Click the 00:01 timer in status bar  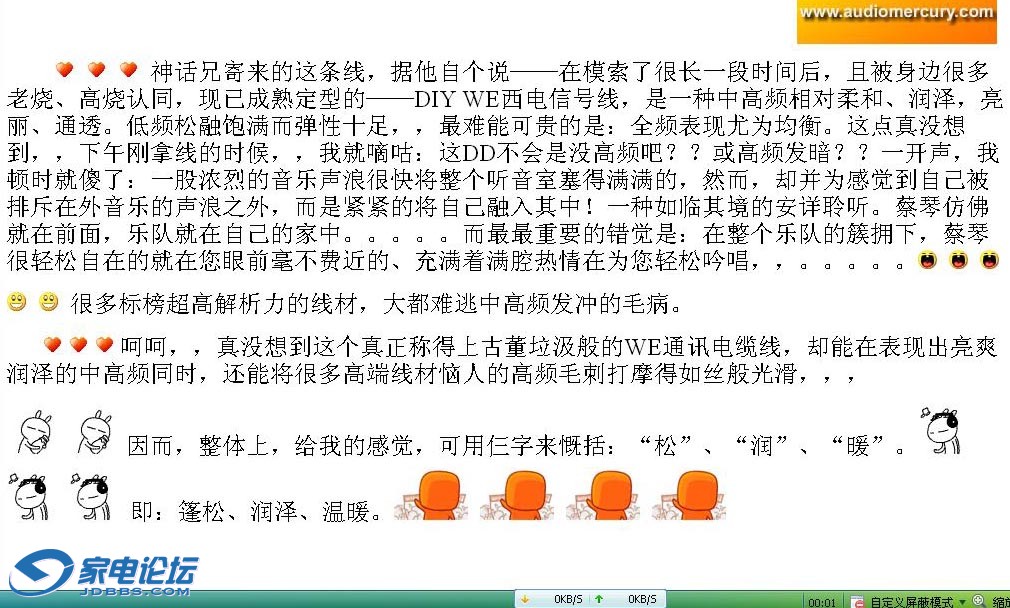point(822,602)
